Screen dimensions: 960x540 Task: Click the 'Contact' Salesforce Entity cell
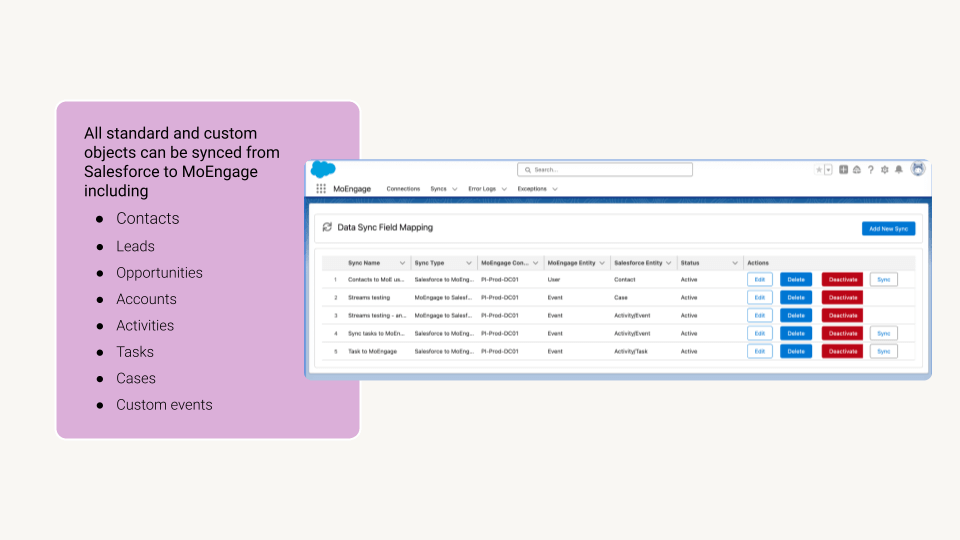(624, 279)
